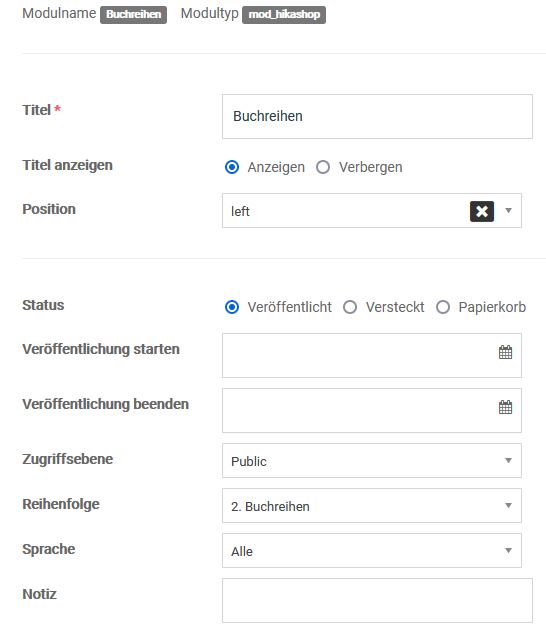Image resolution: width=546 pixels, height=632 pixels.
Task: Click the Titel anzeigen label
Action: [x=67, y=165]
